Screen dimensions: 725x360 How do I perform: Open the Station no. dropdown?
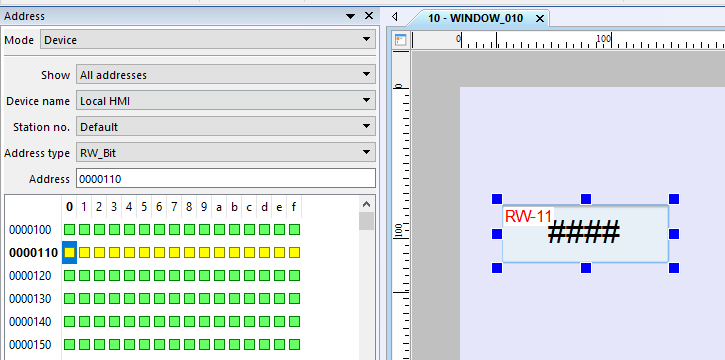226,126
